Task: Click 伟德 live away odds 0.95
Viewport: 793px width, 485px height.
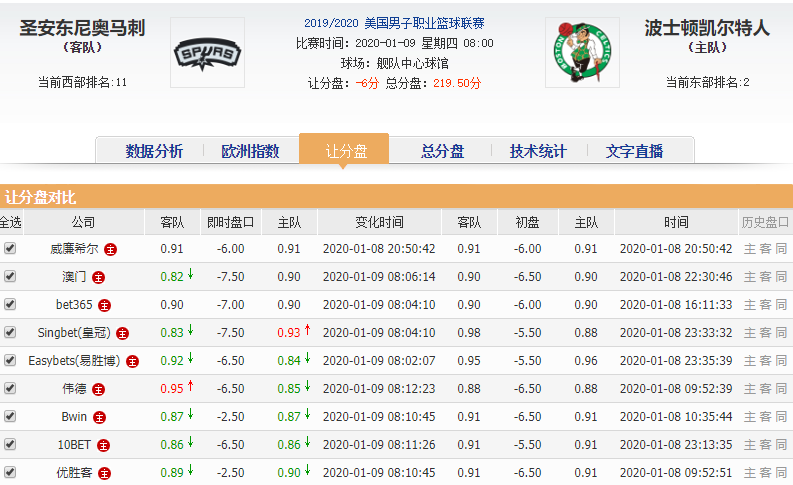Action: click(x=172, y=389)
